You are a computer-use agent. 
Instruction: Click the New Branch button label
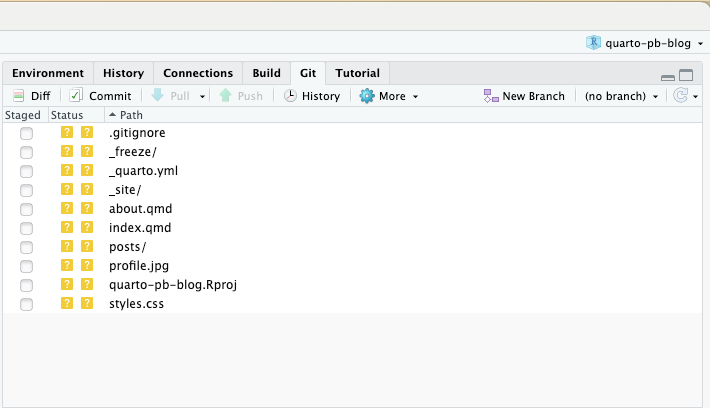tap(533, 96)
